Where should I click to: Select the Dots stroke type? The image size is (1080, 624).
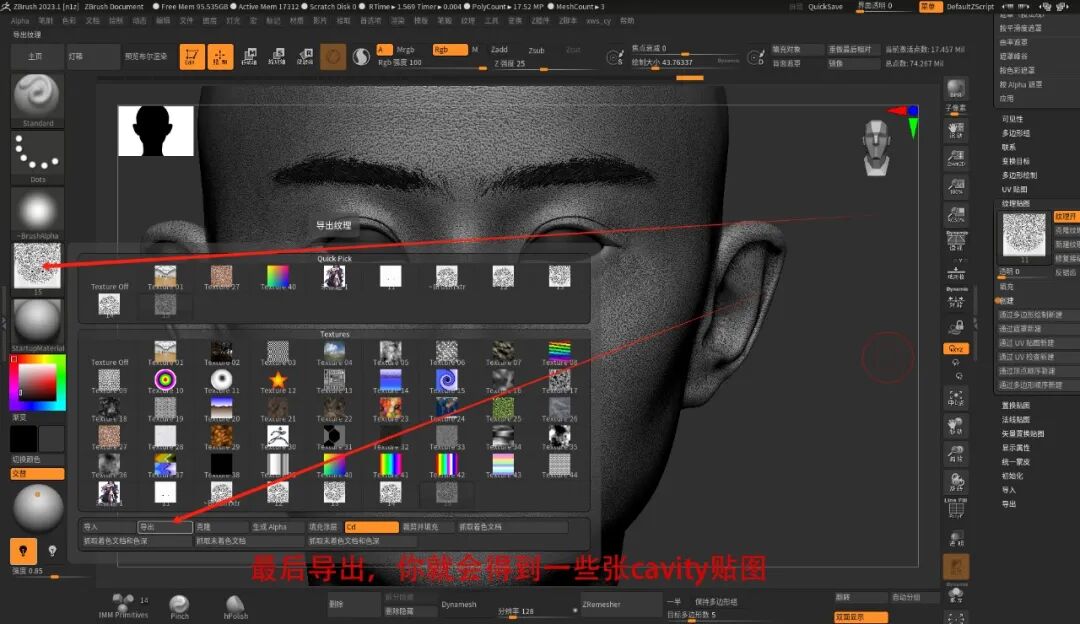pos(37,155)
